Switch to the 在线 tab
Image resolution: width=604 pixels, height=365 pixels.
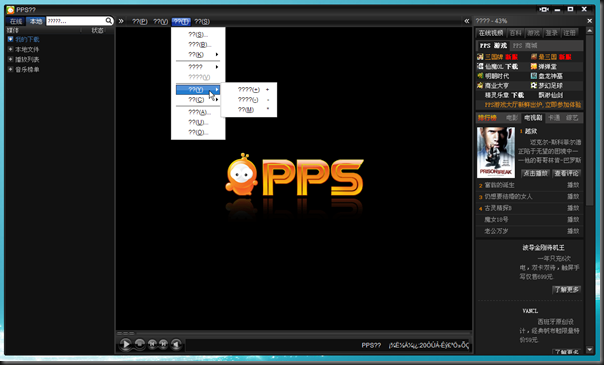click(16, 21)
